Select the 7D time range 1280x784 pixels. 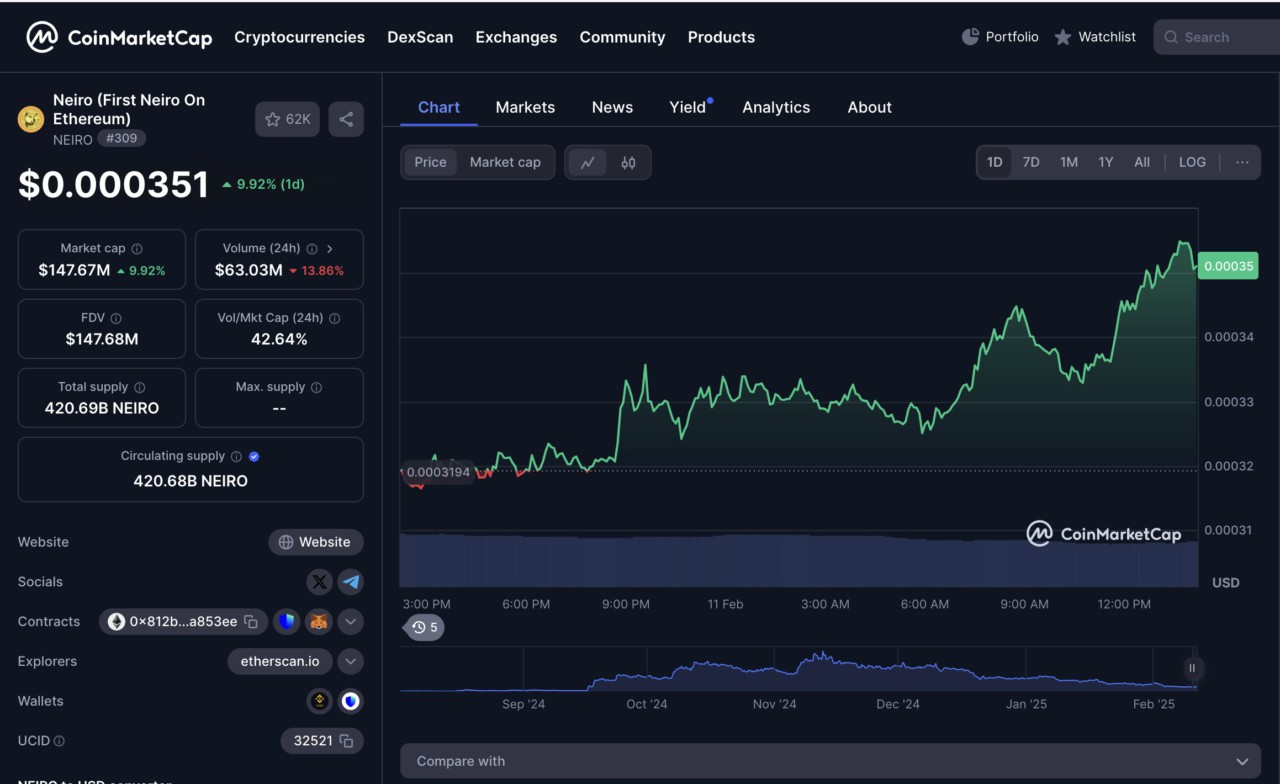point(1031,162)
